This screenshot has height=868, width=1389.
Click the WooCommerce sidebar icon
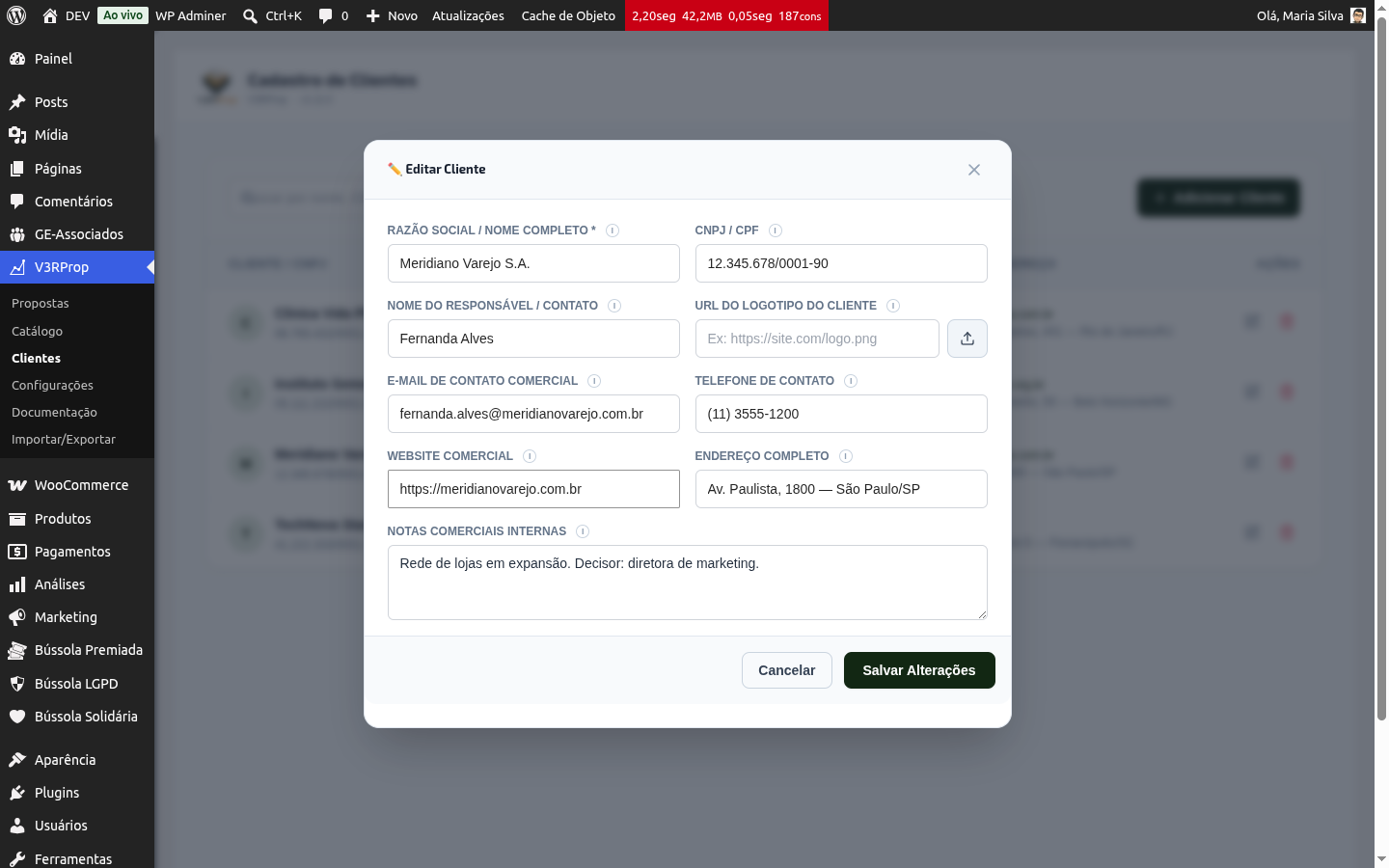click(17, 485)
